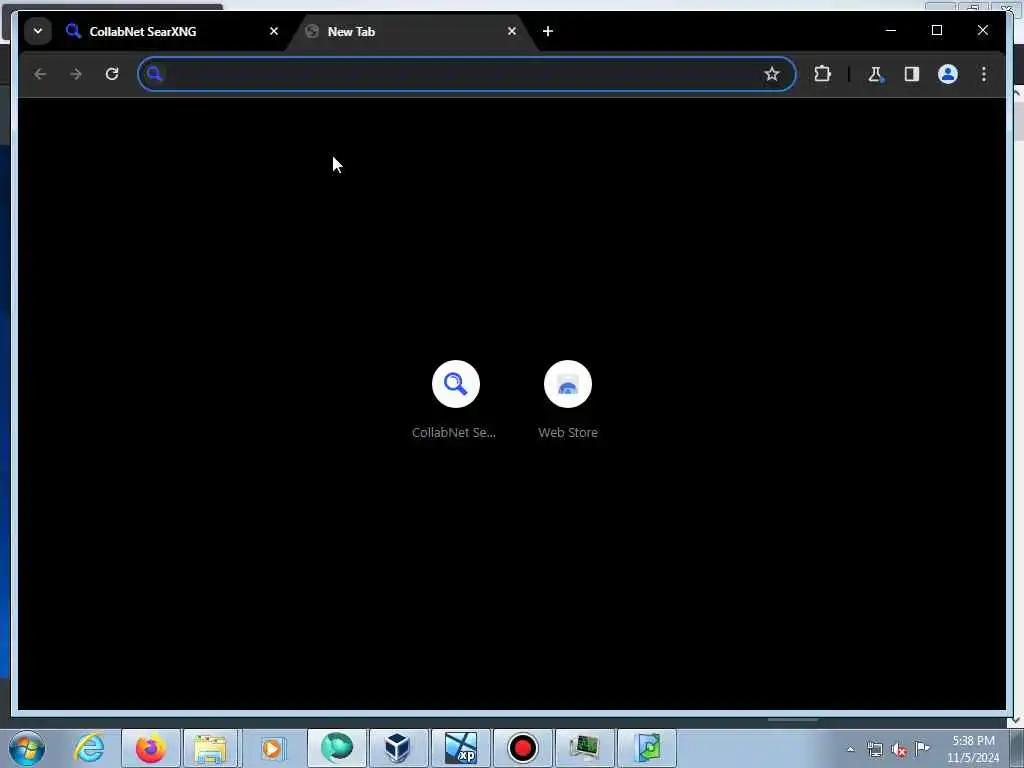Click the Show desktop strip
The image size is (1024, 768).
tap(1017, 748)
